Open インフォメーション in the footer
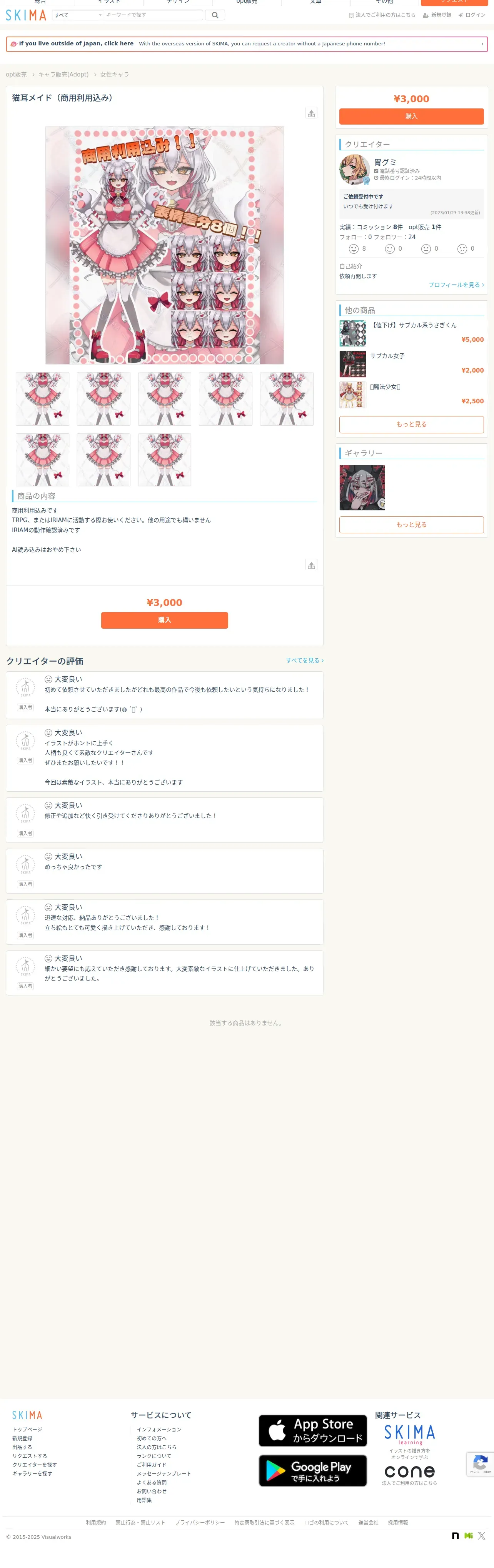Image resolution: width=494 pixels, height=1568 pixels. (159, 1429)
